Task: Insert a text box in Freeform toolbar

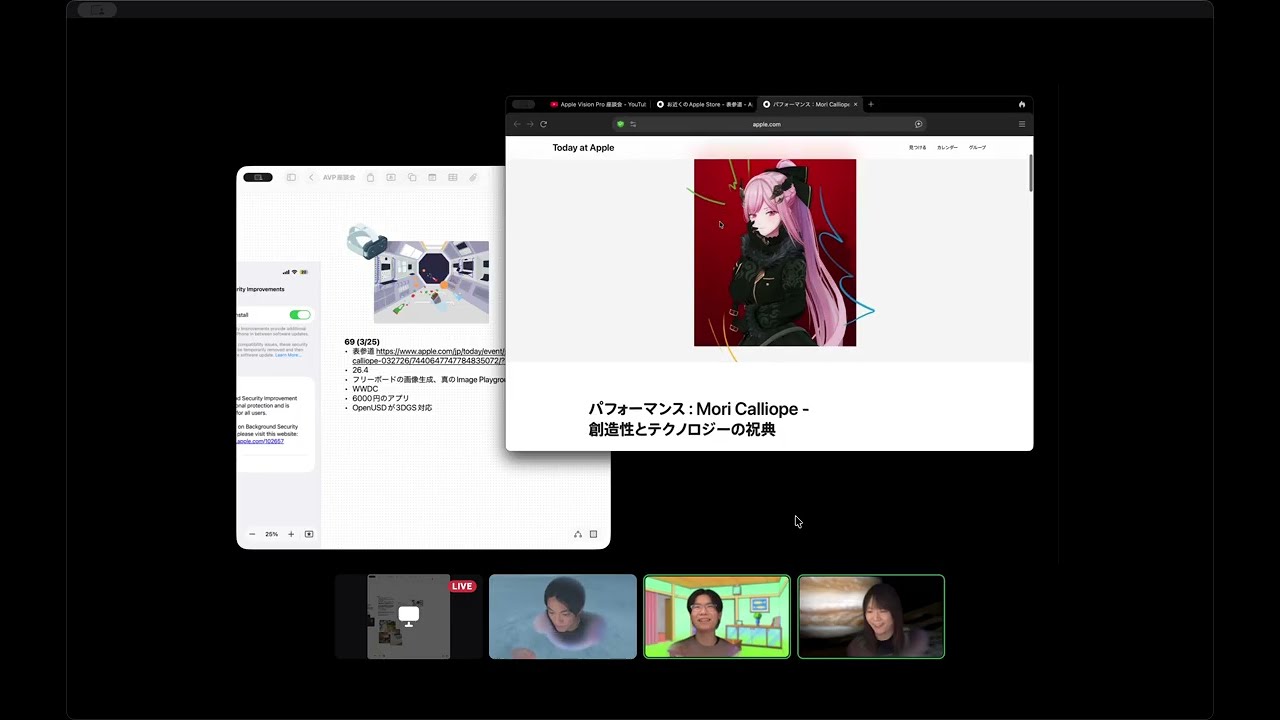Action: (391, 177)
